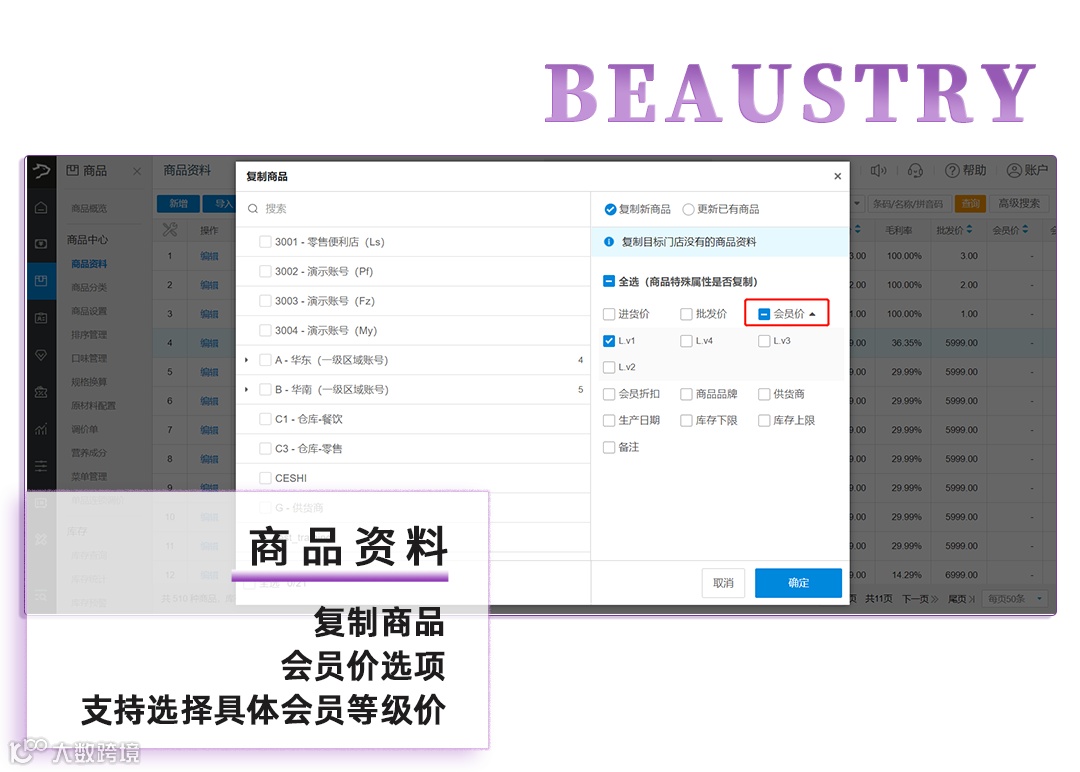Click the 新增 button in the toolbar

[178, 203]
